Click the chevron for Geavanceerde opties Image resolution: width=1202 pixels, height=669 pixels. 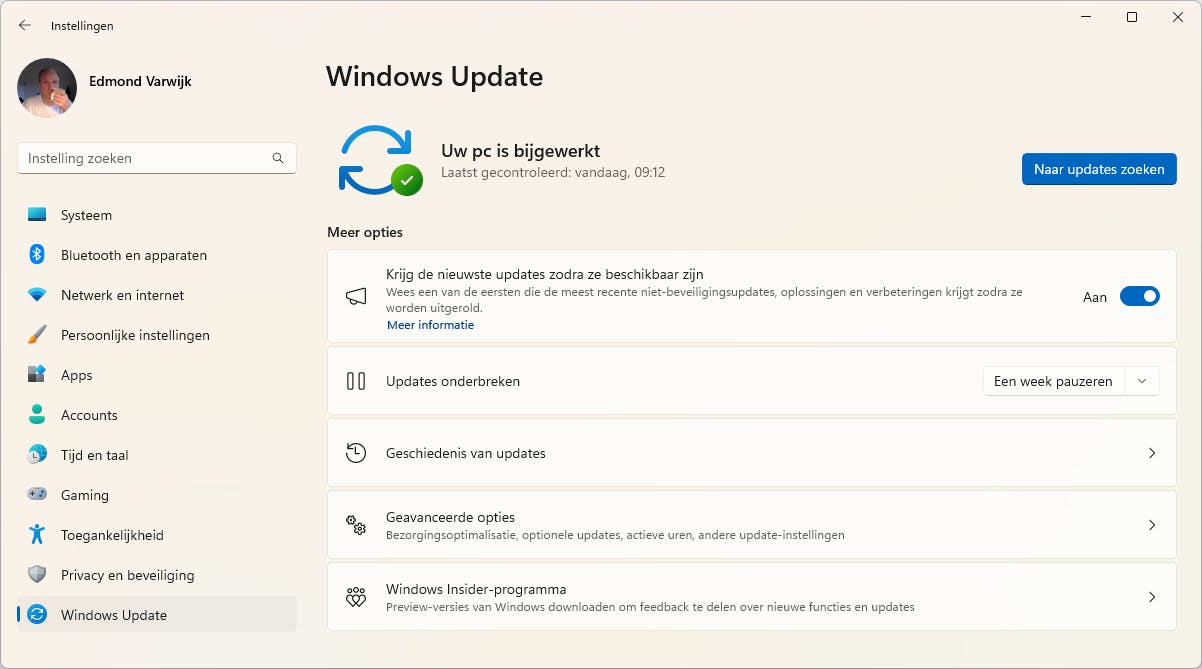pyautogui.click(x=1152, y=525)
